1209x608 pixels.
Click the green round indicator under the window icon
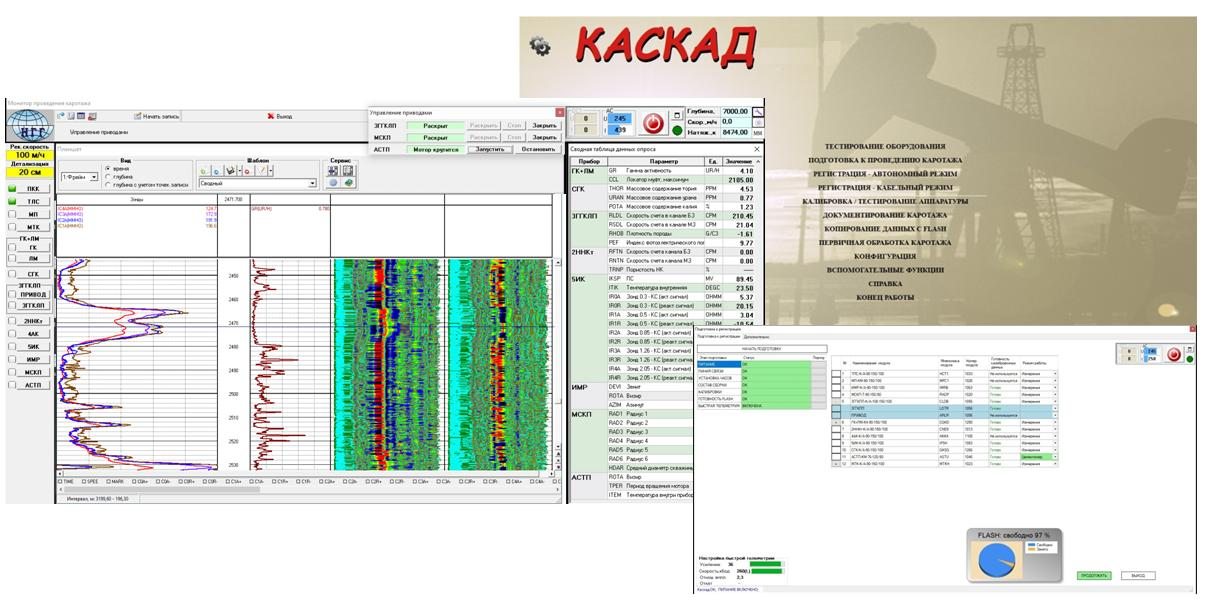point(677,131)
